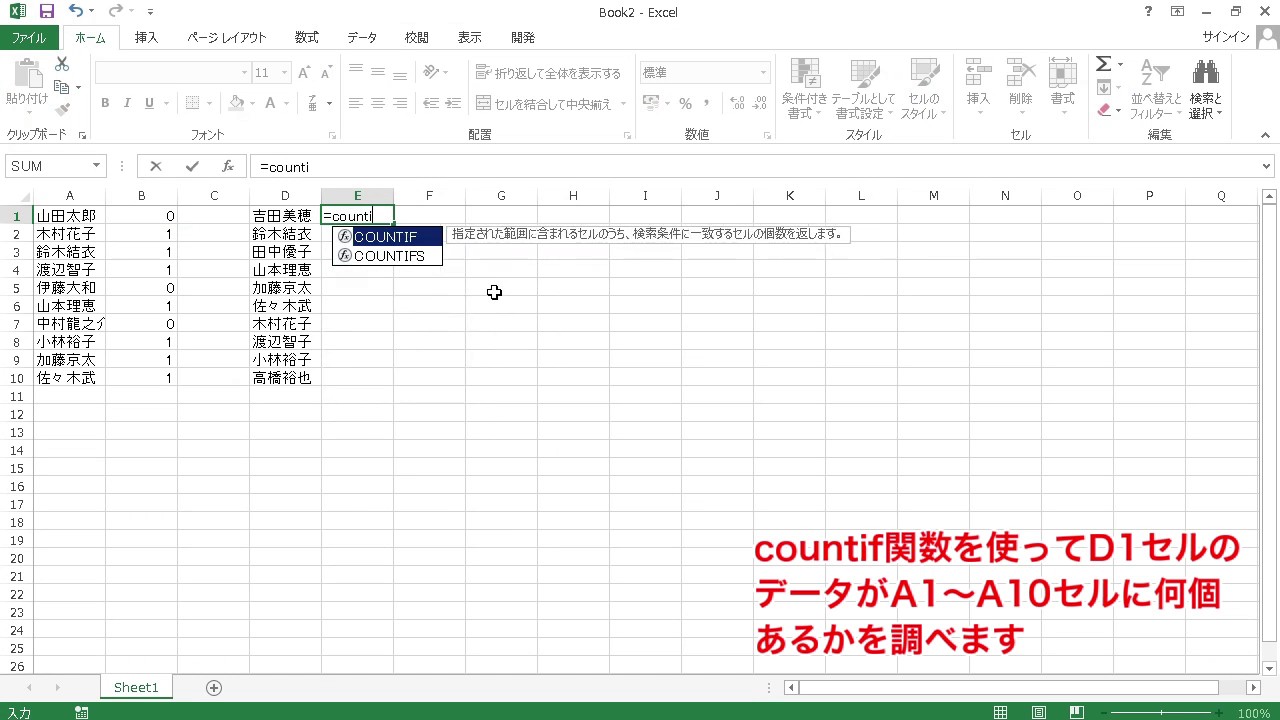Open Format as Table (テーブルとして書式設定)

pos(864,89)
